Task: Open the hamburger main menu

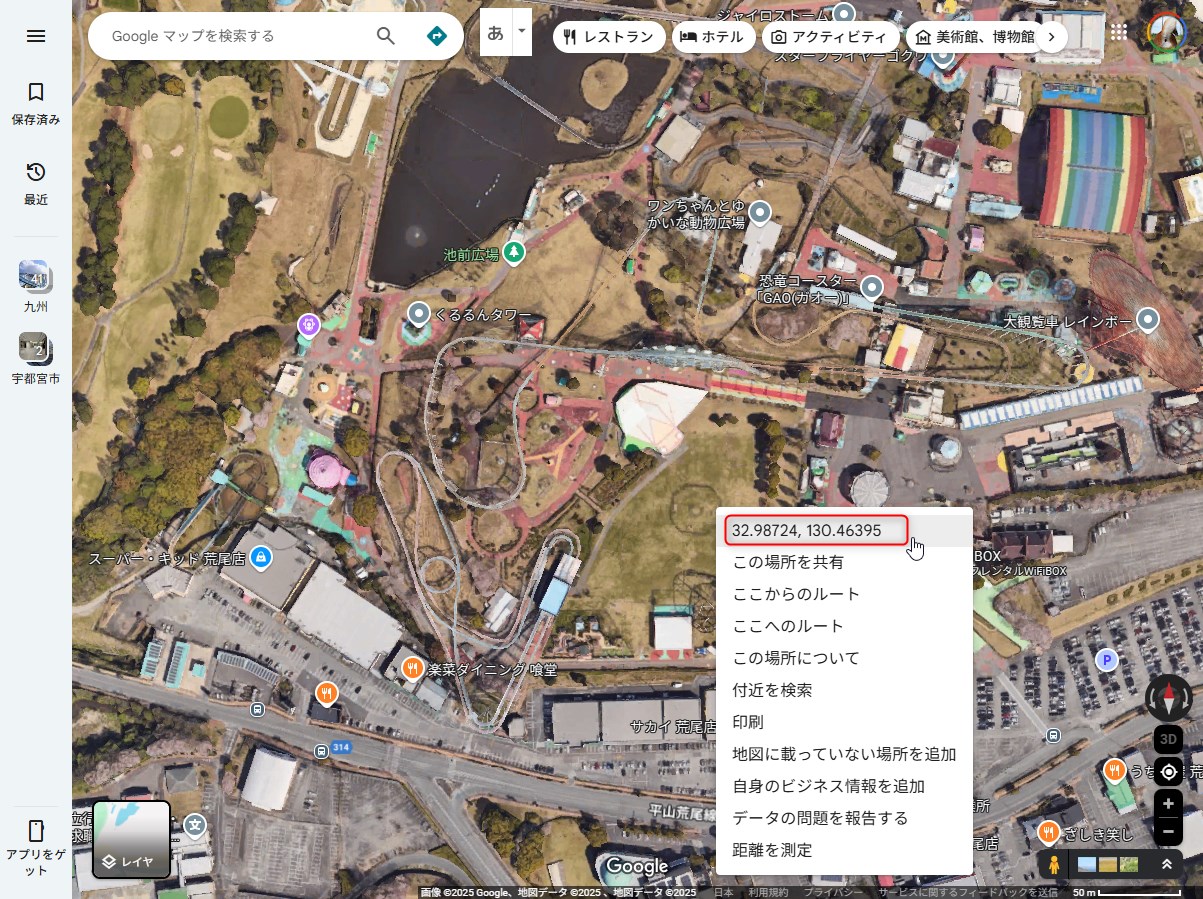Action: point(36,36)
